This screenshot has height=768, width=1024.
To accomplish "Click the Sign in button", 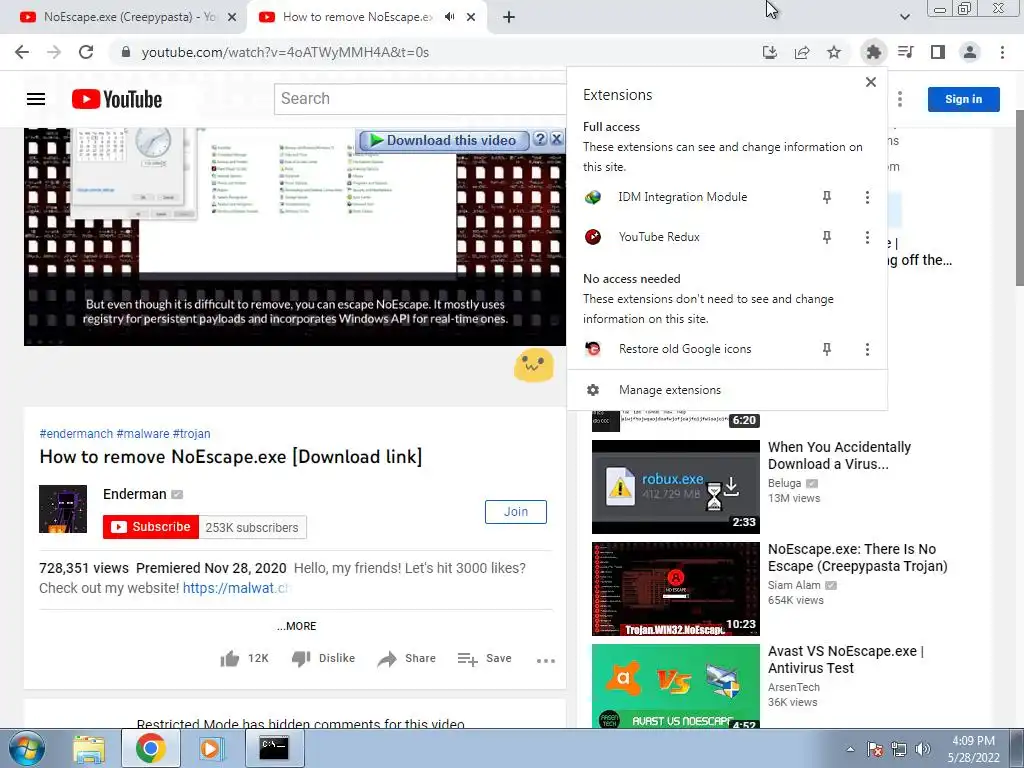I will click(963, 99).
